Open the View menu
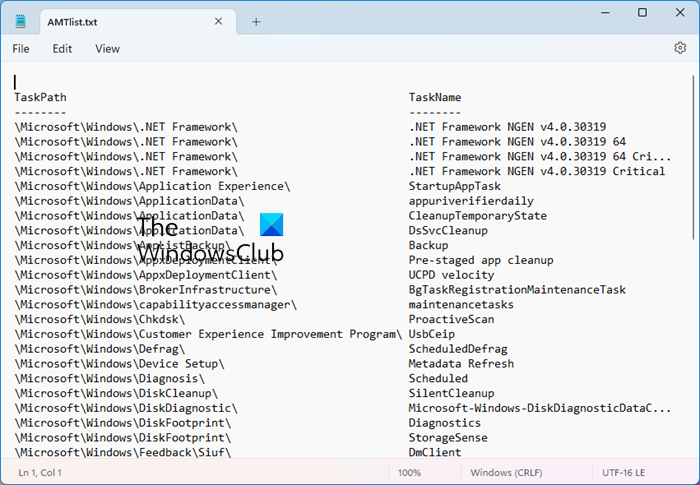The height and width of the screenshot is (485, 700). tap(107, 49)
